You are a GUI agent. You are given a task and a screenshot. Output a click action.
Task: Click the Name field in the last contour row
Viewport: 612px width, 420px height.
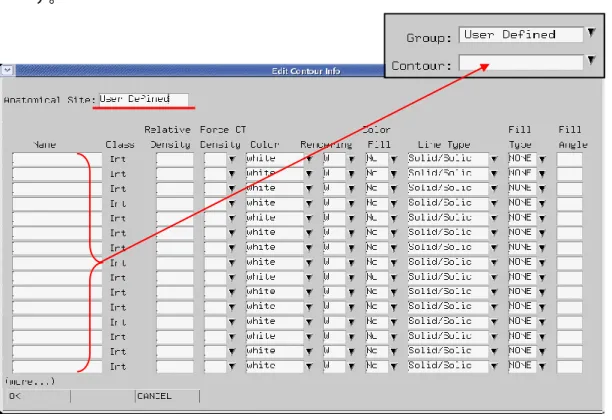pyautogui.click(x=57, y=367)
